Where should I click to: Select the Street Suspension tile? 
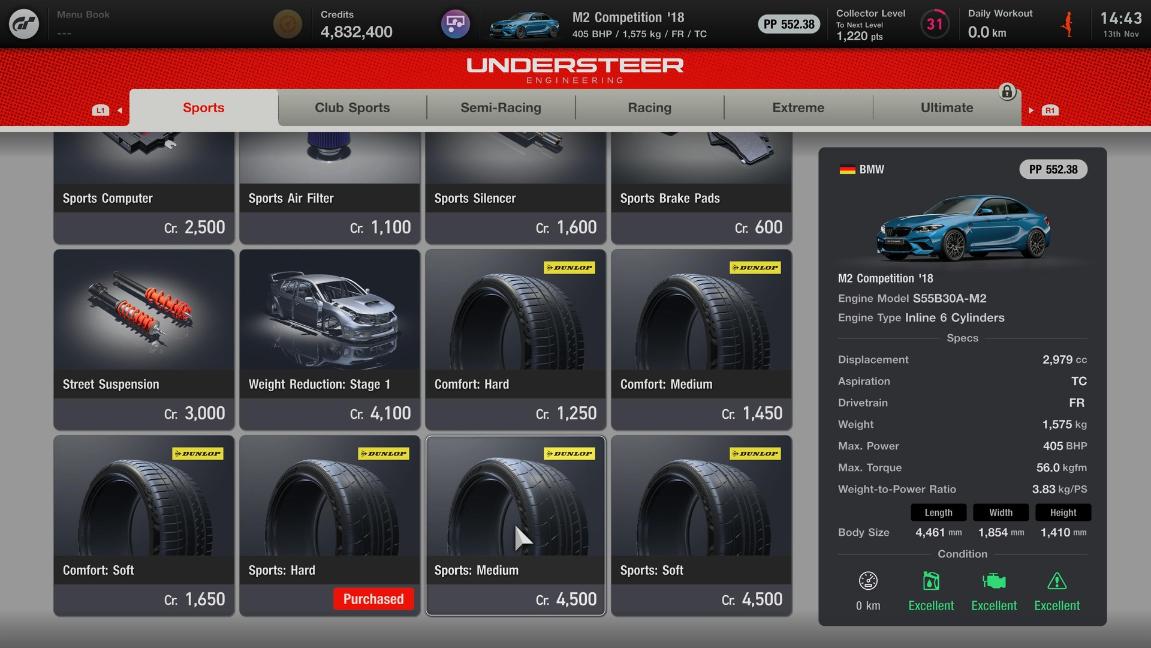(143, 338)
